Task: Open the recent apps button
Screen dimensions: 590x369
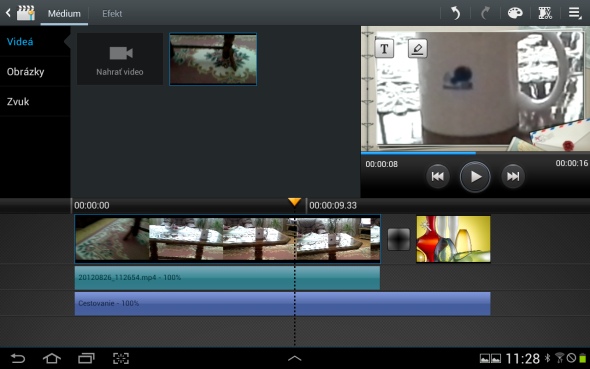Action: click(x=86, y=358)
